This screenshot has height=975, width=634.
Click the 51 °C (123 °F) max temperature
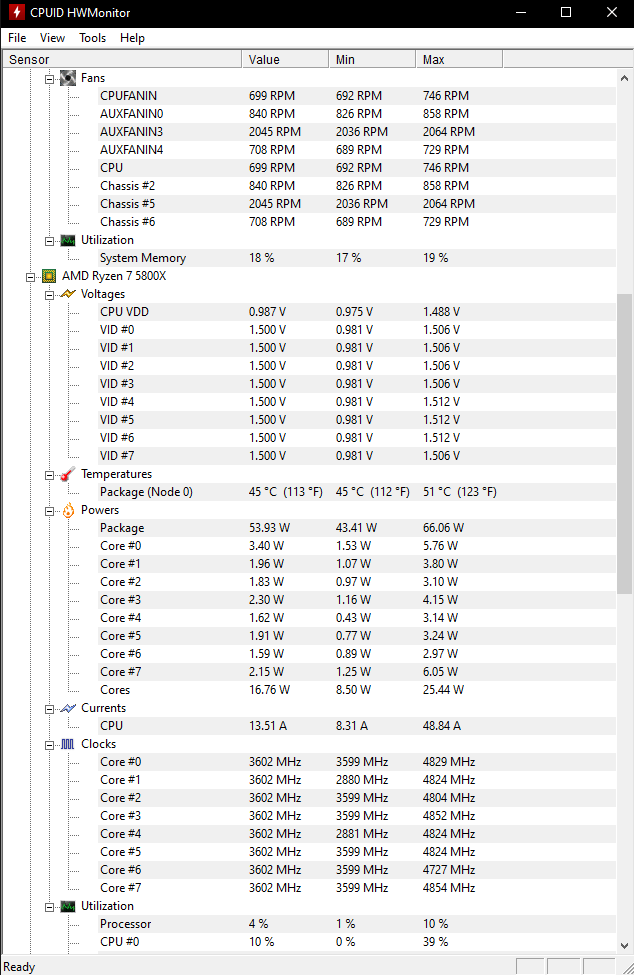click(459, 492)
